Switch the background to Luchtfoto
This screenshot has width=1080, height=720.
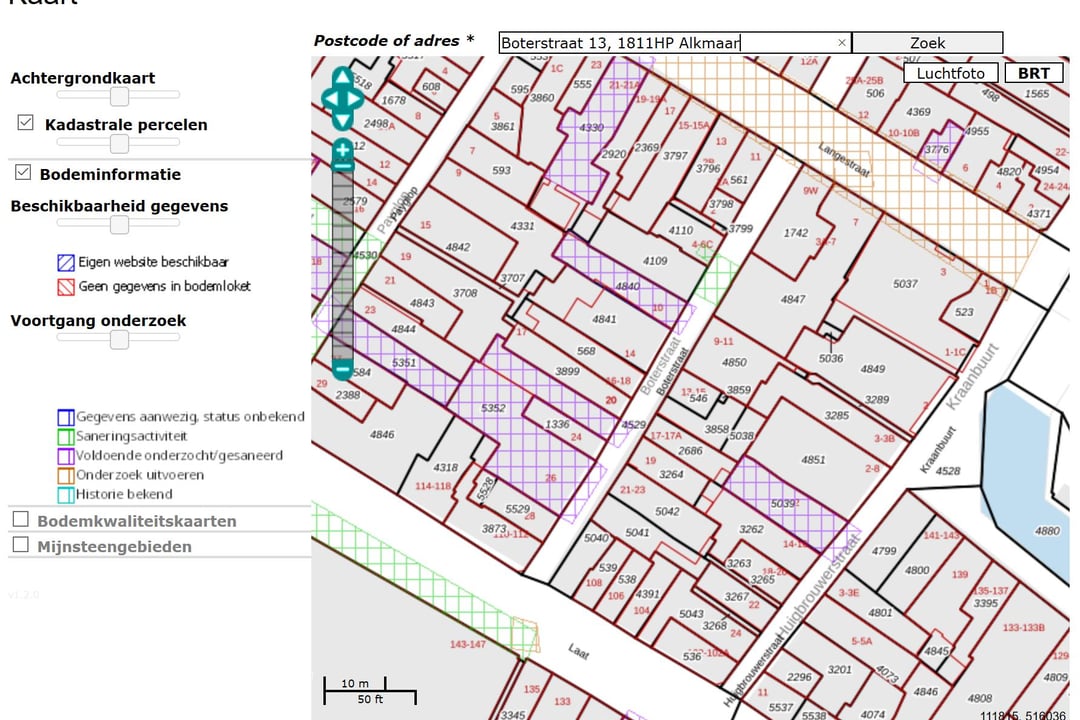point(951,73)
